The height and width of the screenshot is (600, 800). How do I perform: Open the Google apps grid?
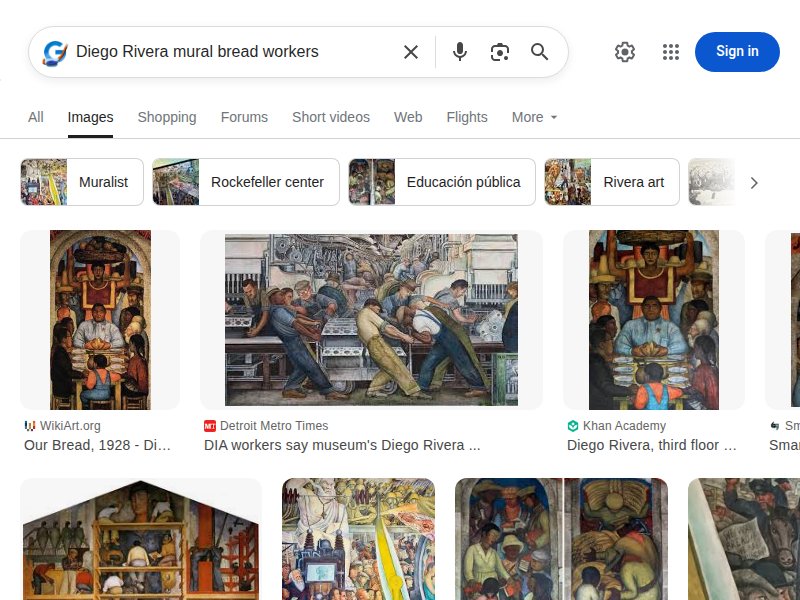click(670, 51)
